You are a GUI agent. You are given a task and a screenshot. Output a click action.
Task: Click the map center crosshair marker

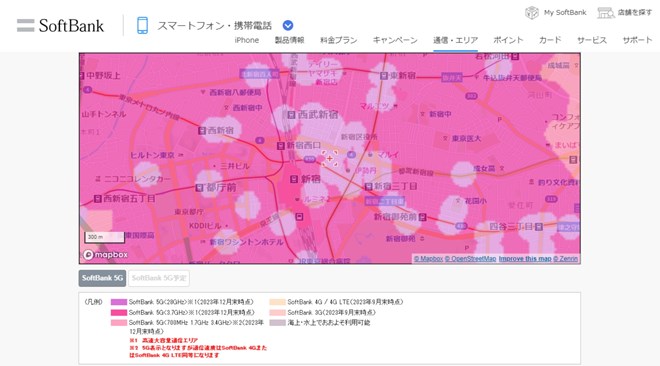(330, 159)
